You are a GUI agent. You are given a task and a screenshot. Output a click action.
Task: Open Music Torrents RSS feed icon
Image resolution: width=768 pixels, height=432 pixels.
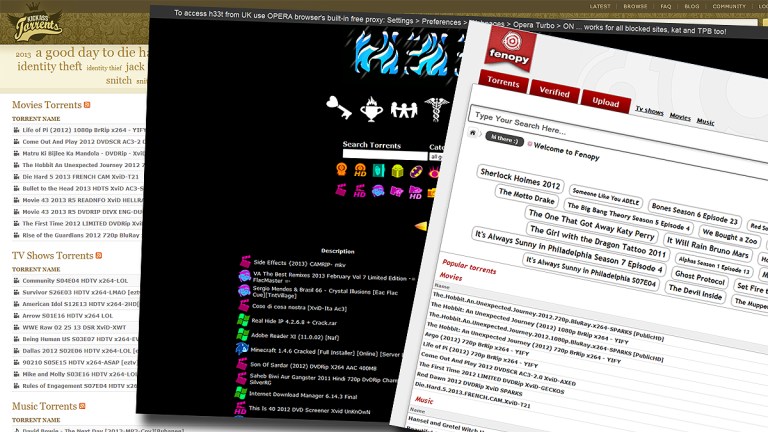point(82,406)
